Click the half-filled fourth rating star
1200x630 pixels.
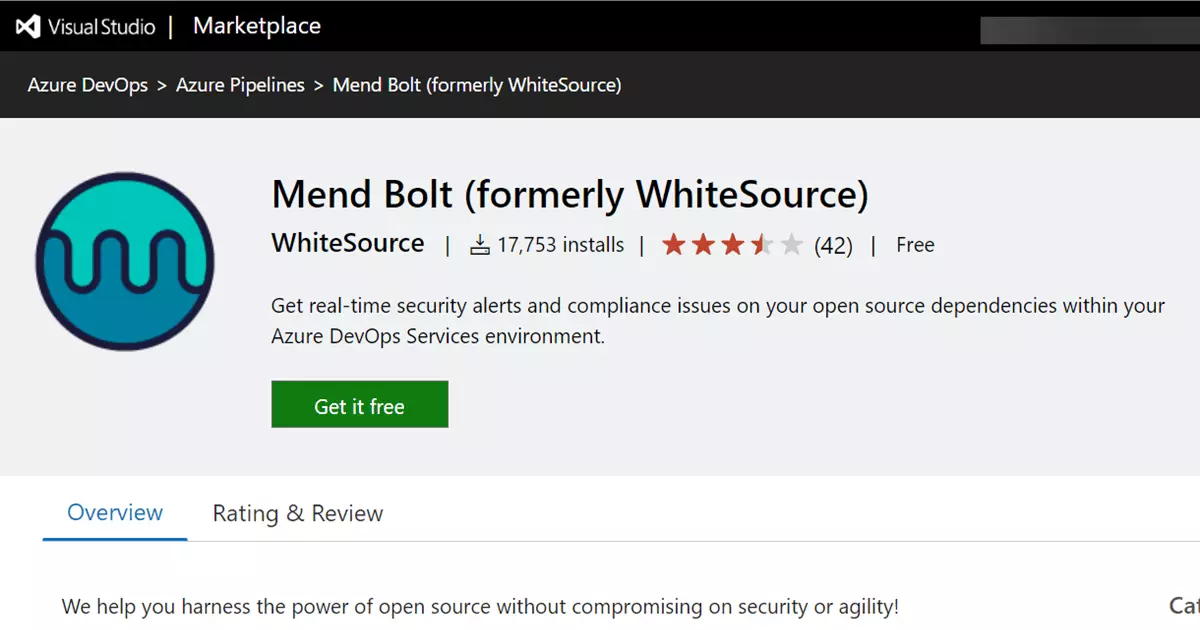(x=762, y=245)
